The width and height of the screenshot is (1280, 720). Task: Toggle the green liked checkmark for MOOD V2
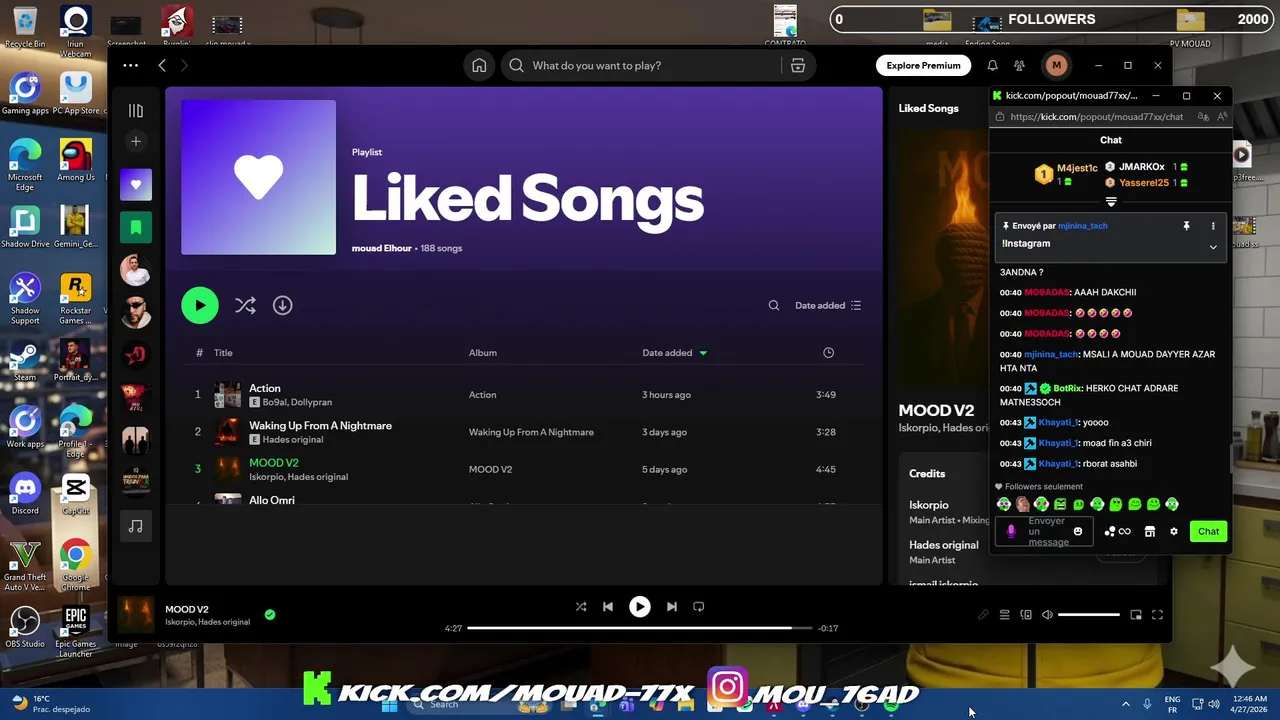click(x=270, y=615)
